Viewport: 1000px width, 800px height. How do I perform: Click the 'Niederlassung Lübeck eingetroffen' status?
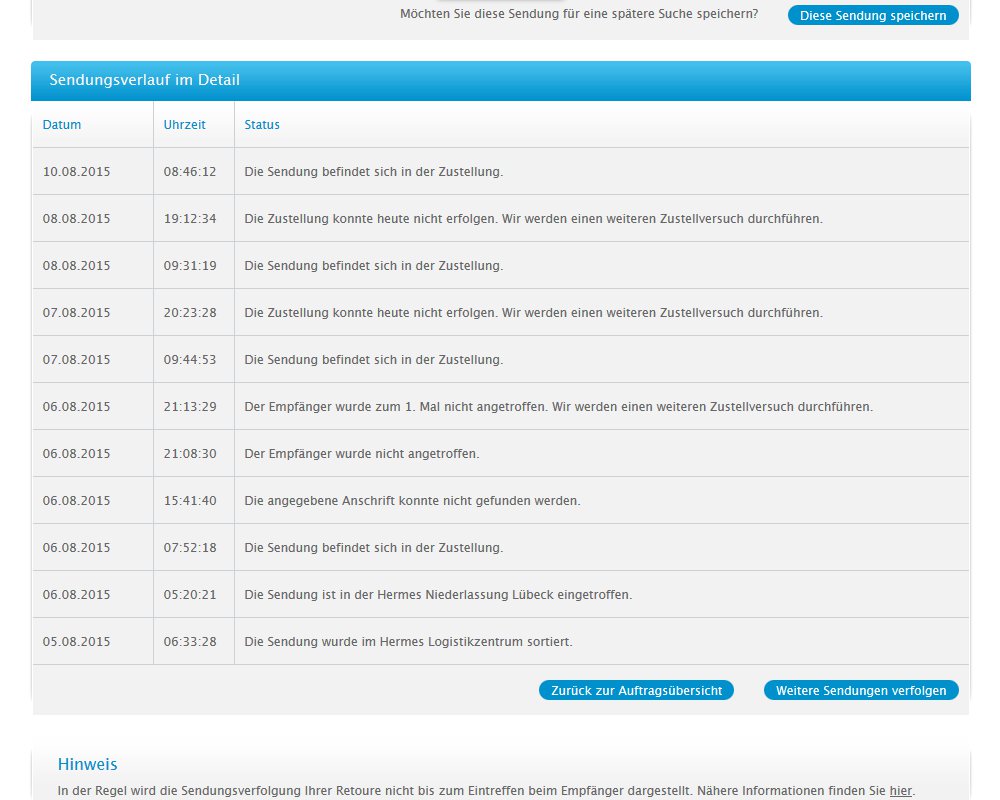pyautogui.click(x=438, y=595)
